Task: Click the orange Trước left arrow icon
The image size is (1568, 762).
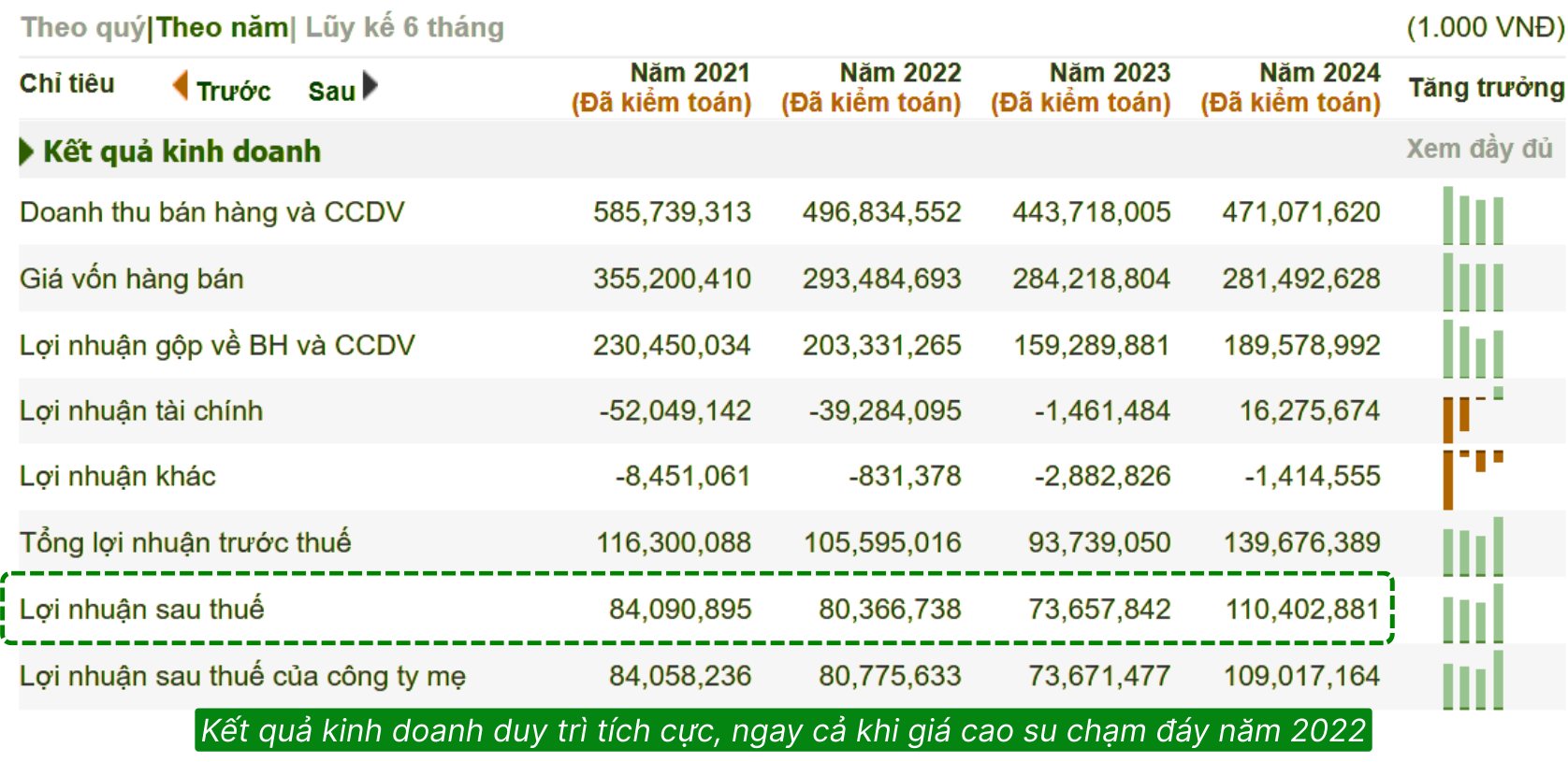Action: tap(181, 85)
